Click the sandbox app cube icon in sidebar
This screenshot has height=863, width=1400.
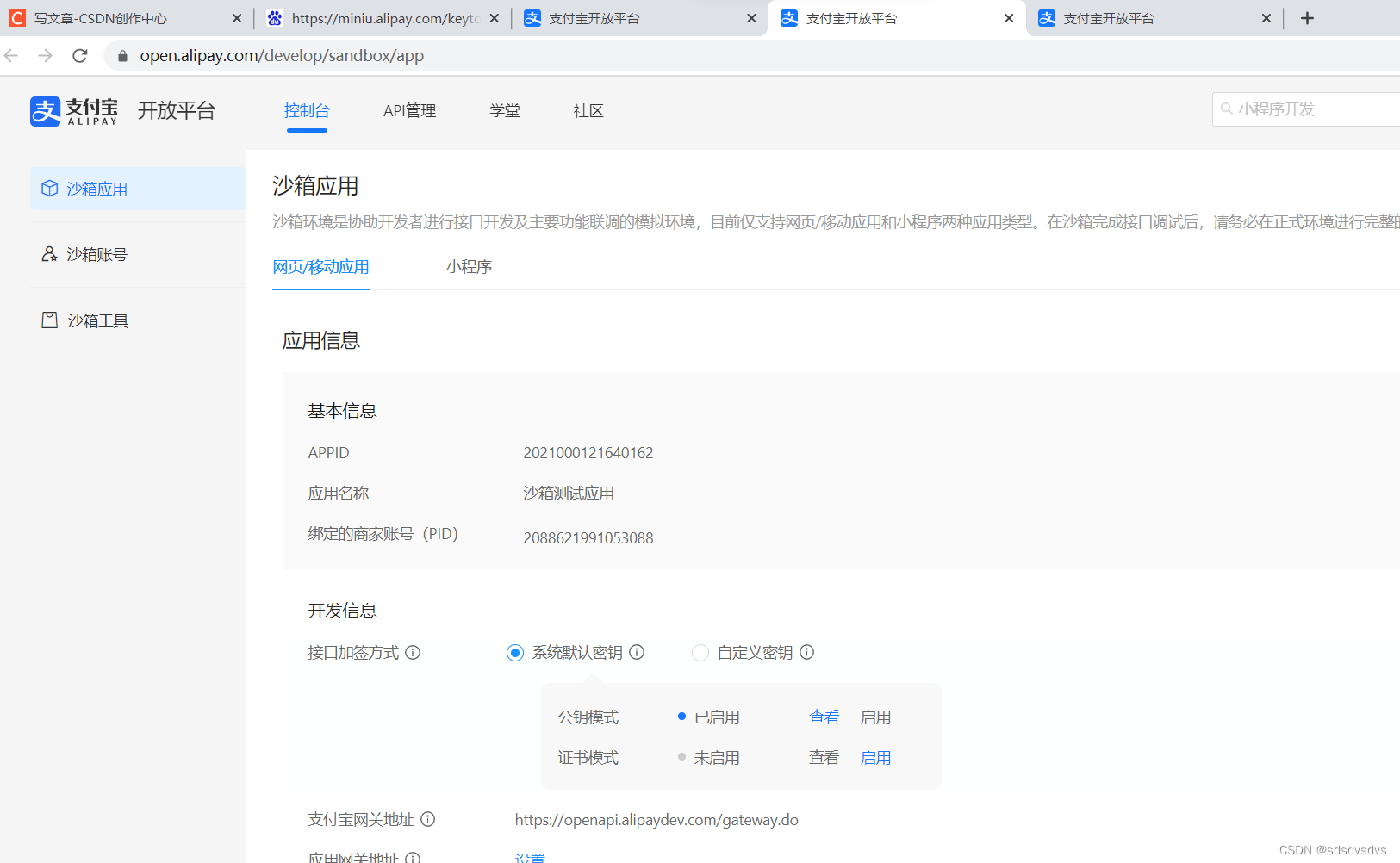[50, 189]
